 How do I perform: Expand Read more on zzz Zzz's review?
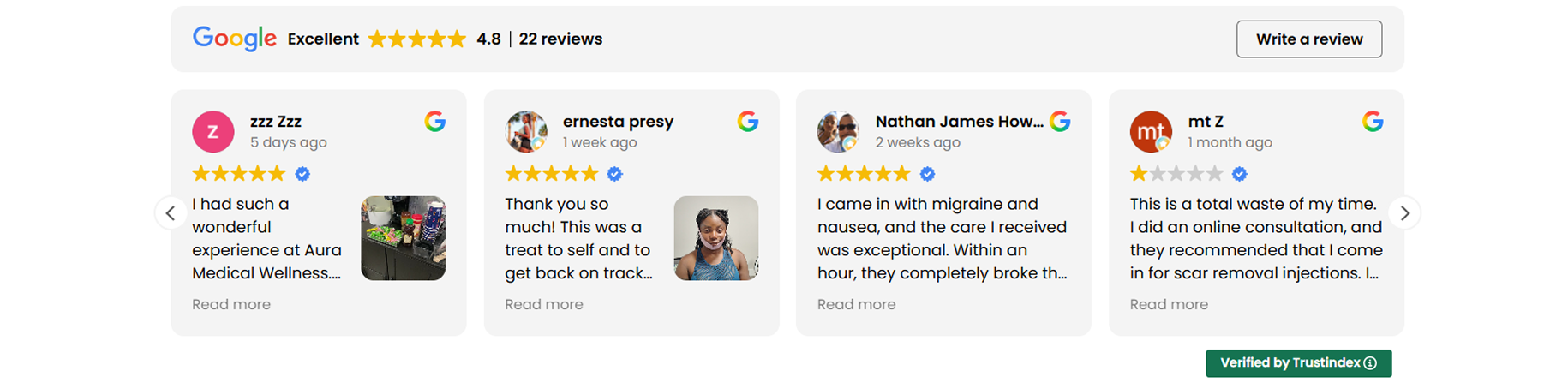coord(231,304)
